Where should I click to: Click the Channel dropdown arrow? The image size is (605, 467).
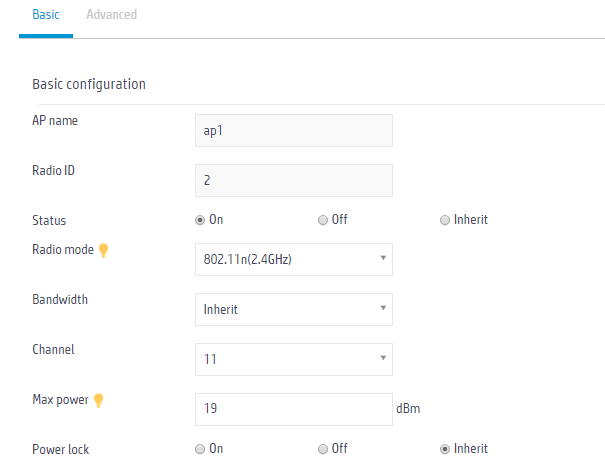click(x=383, y=358)
